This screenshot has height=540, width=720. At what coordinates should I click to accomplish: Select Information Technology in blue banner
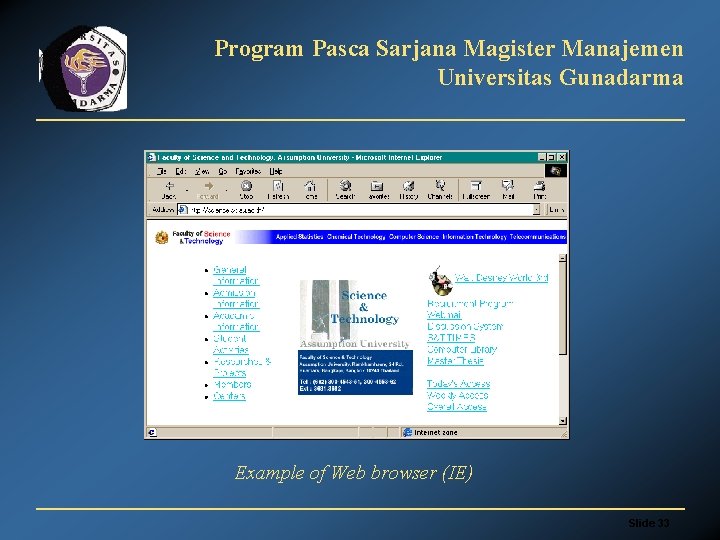pyautogui.click(x=474, y=237)
